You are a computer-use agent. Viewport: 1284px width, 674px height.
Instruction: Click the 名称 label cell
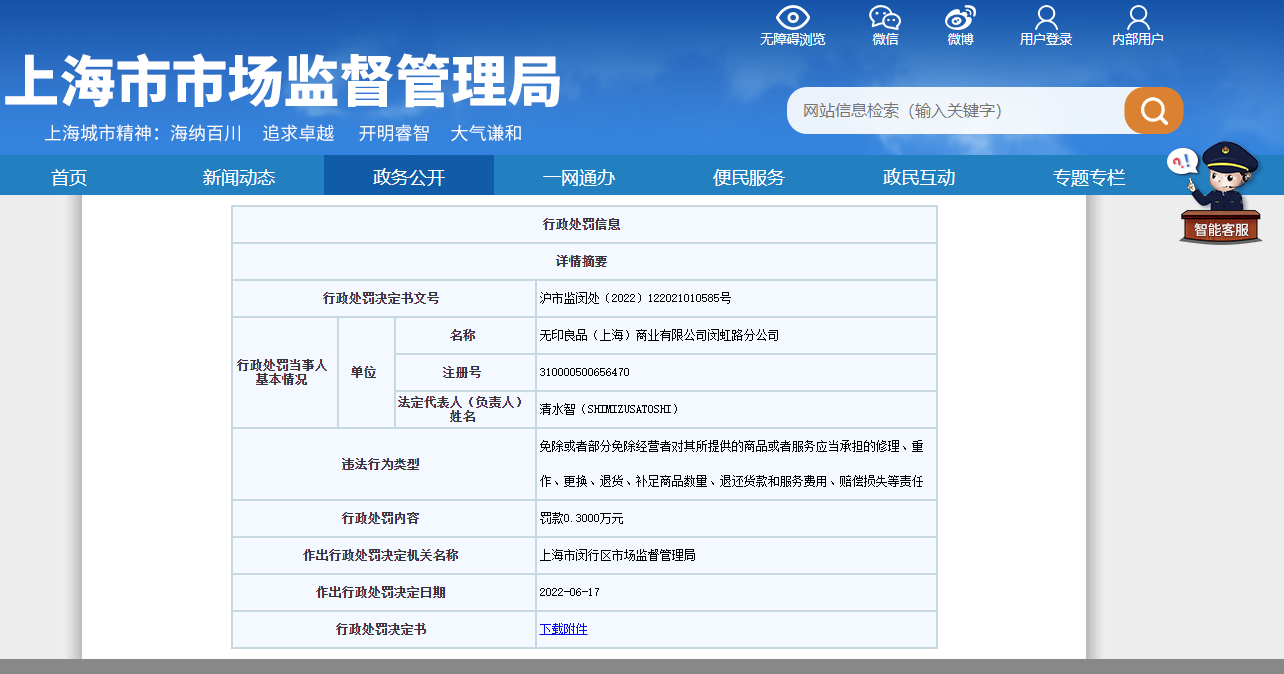[x=465, y=335]
